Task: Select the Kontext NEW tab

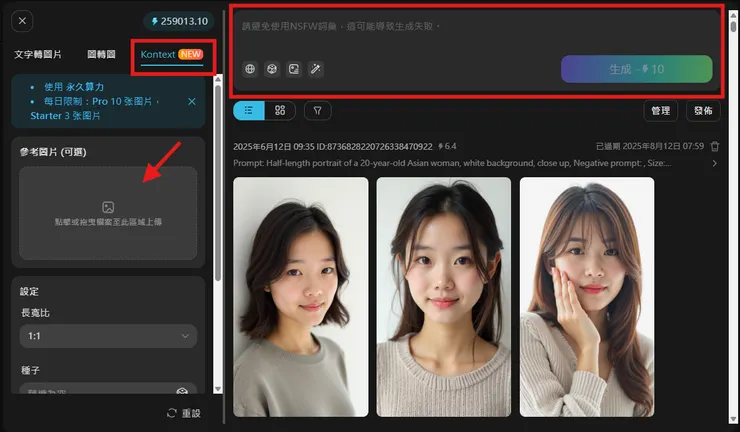Action: pos(172,55)
